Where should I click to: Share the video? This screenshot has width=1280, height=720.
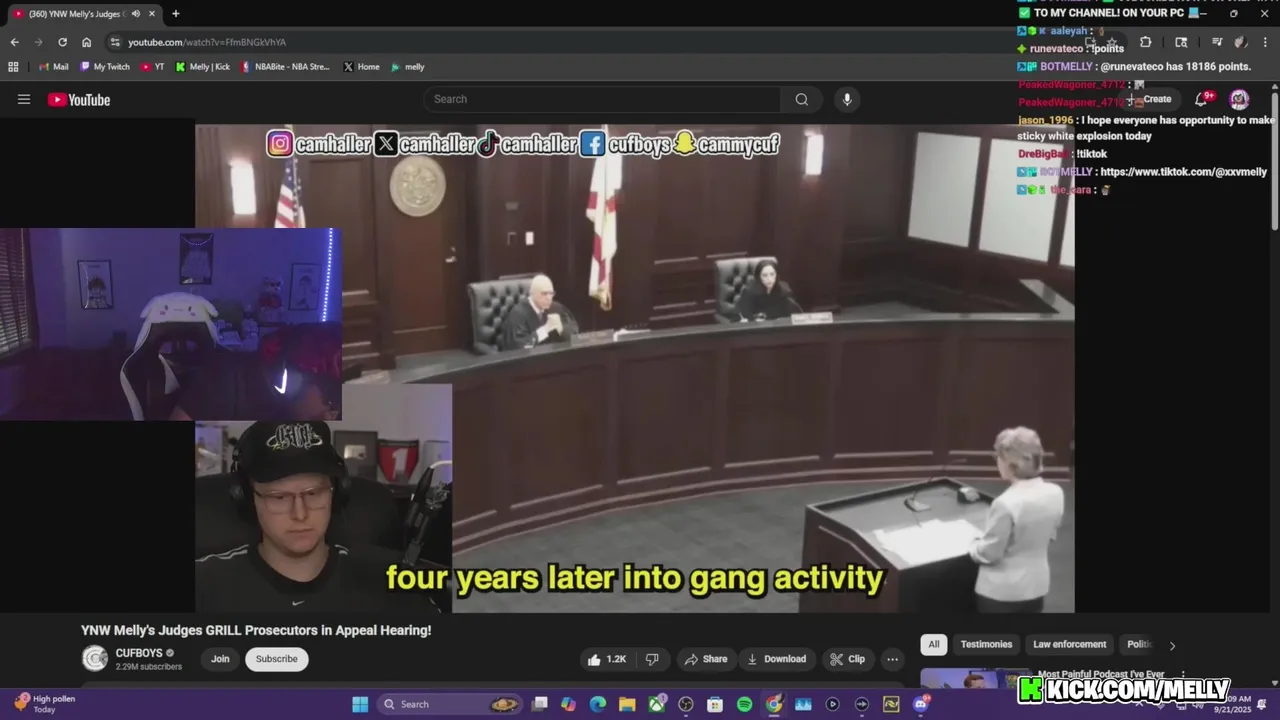[705, 659]
